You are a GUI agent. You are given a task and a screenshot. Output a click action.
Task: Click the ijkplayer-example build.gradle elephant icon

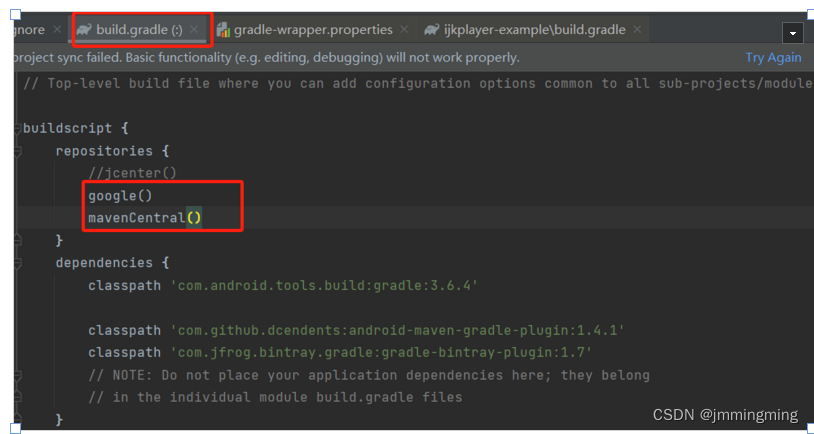tap(432, 30)
